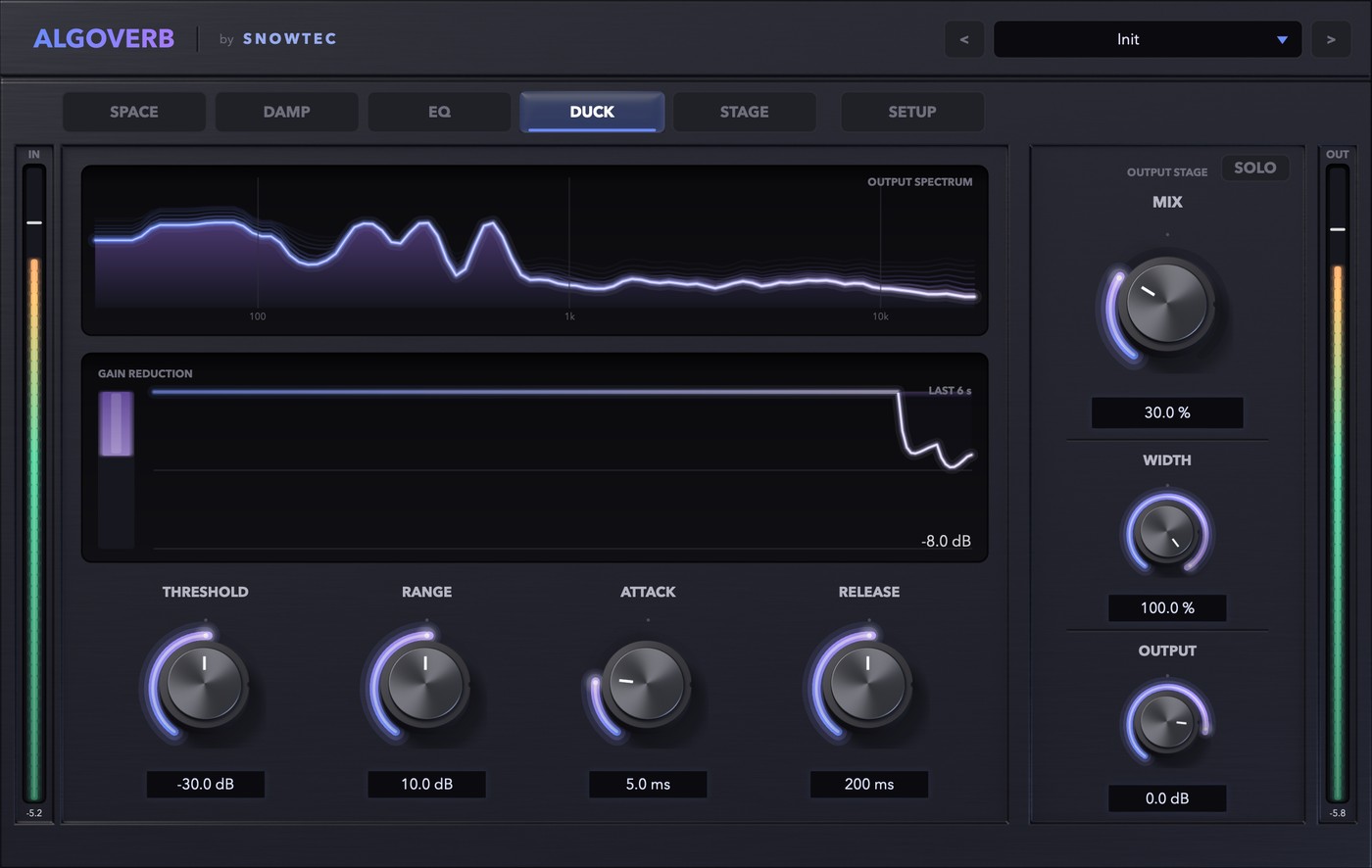Viewport: 1372px width, 868px height.
Task: Click the output spectrum display
Action: (x=534, y=250)
